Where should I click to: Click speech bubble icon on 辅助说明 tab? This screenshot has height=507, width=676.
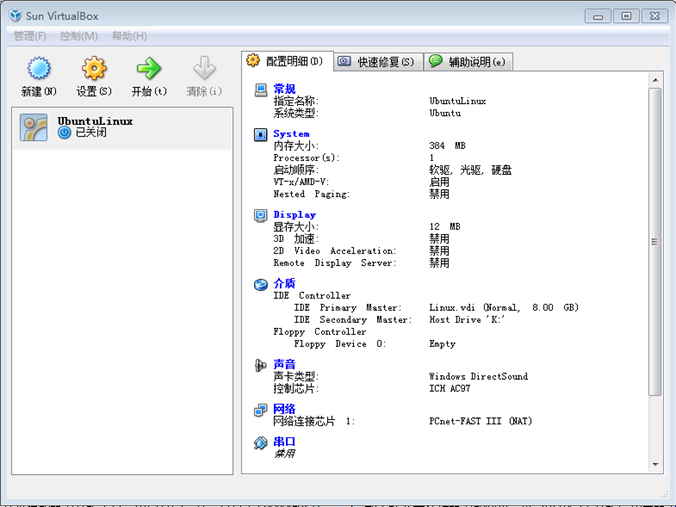(x=435, y=60)
